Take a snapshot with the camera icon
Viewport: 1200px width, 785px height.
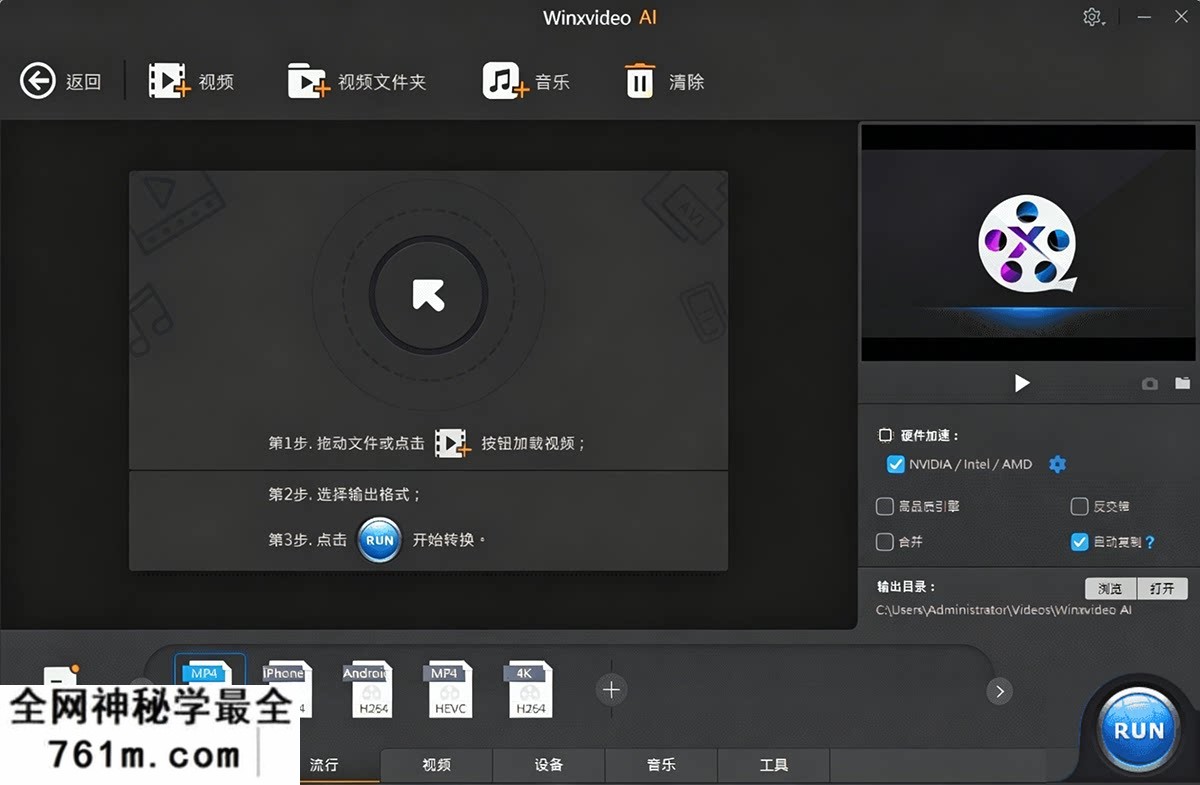tap(1150, 384)
